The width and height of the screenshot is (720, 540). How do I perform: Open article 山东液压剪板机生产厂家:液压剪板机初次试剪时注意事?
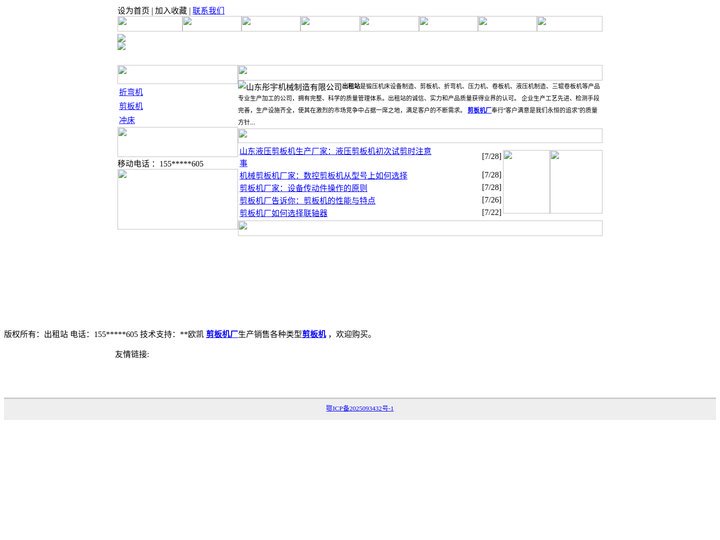(x=335, y=157)
